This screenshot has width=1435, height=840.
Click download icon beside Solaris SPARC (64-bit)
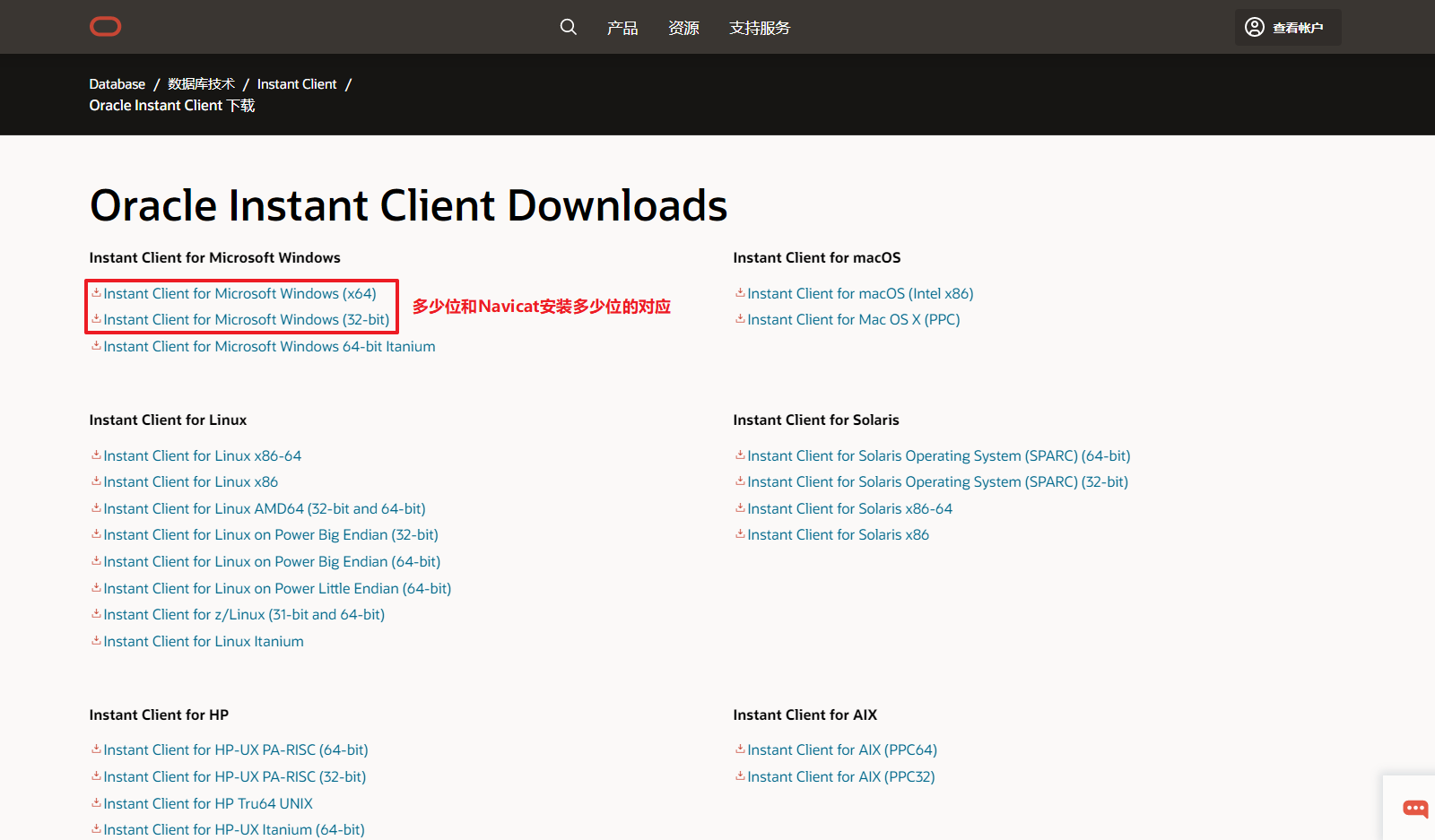(x=740, y=455)
